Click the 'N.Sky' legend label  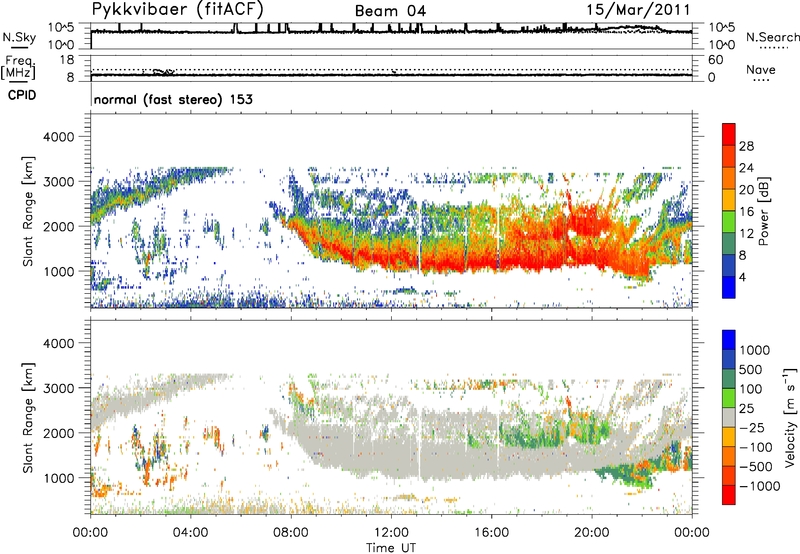coord(19,37)
